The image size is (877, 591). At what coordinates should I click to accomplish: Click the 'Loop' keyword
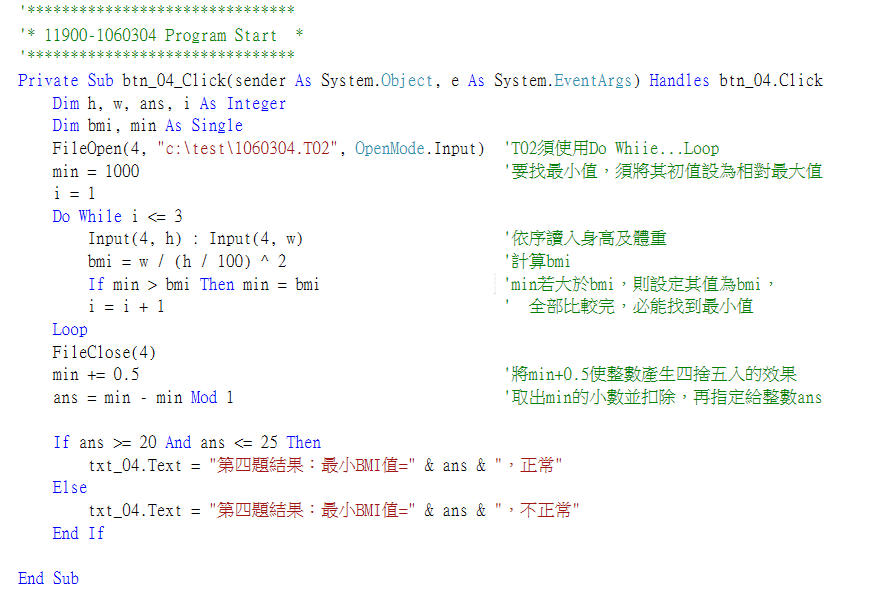click(x=70, y=329)
